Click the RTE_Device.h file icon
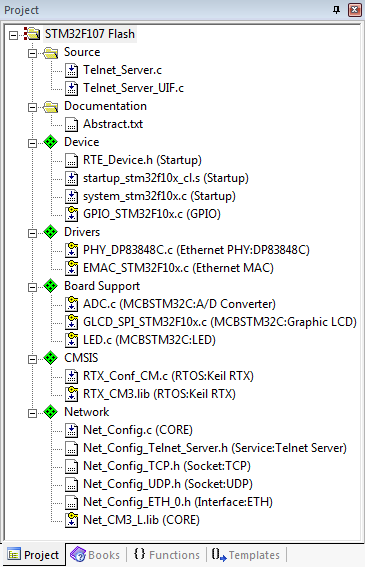Image resolution: width=365 pixels, height=567 pixels. (72, 160)
